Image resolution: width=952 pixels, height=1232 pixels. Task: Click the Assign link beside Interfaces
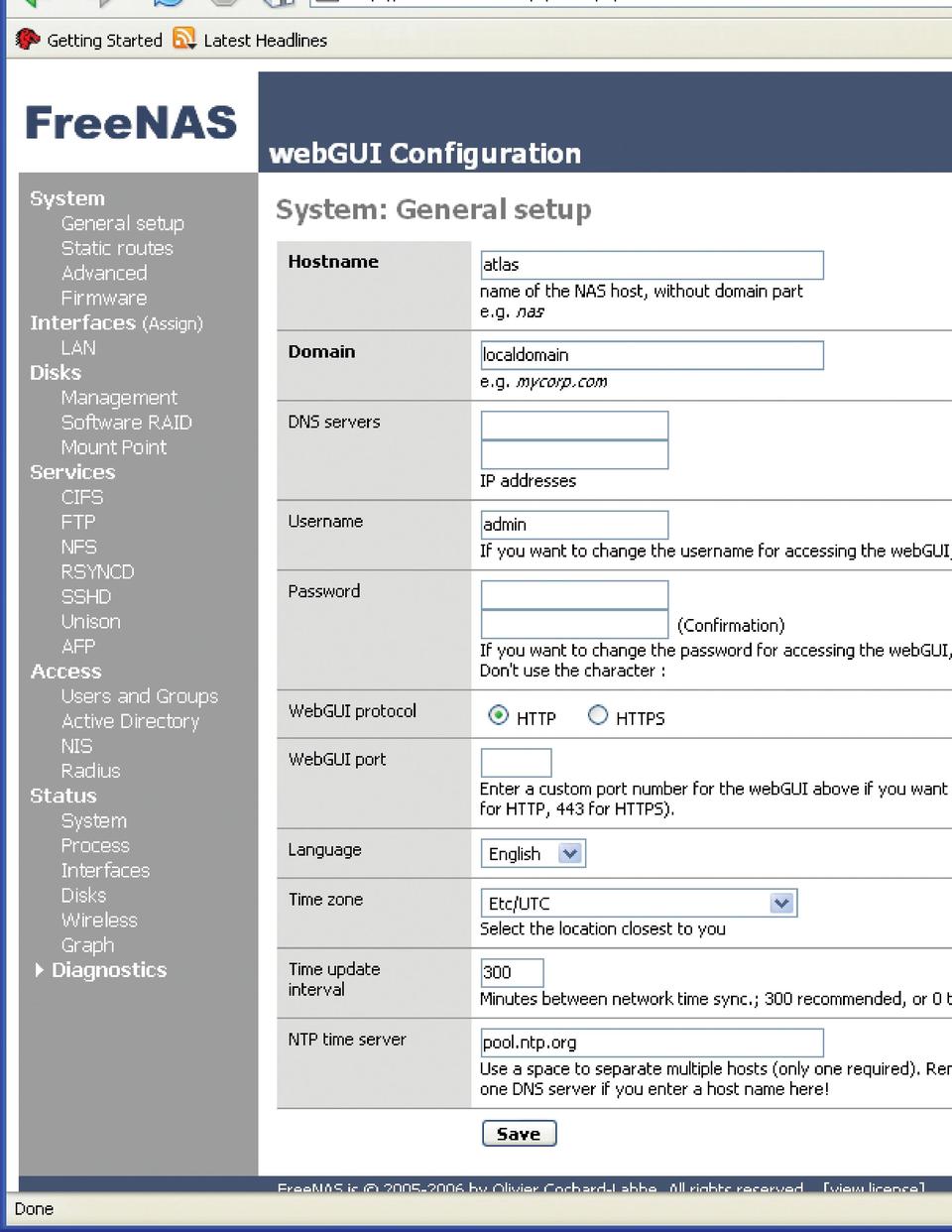(x=175, y=323)
